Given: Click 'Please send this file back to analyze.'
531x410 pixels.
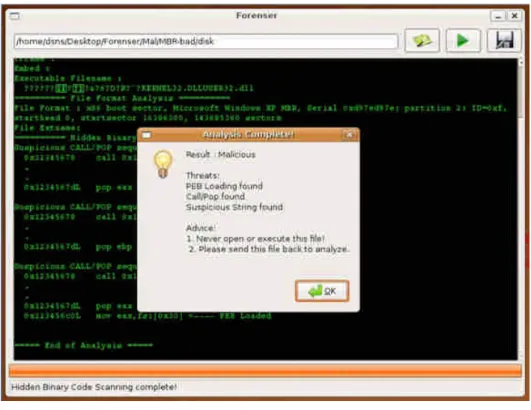Looking at the screenshot, I should tap(269, 249).
